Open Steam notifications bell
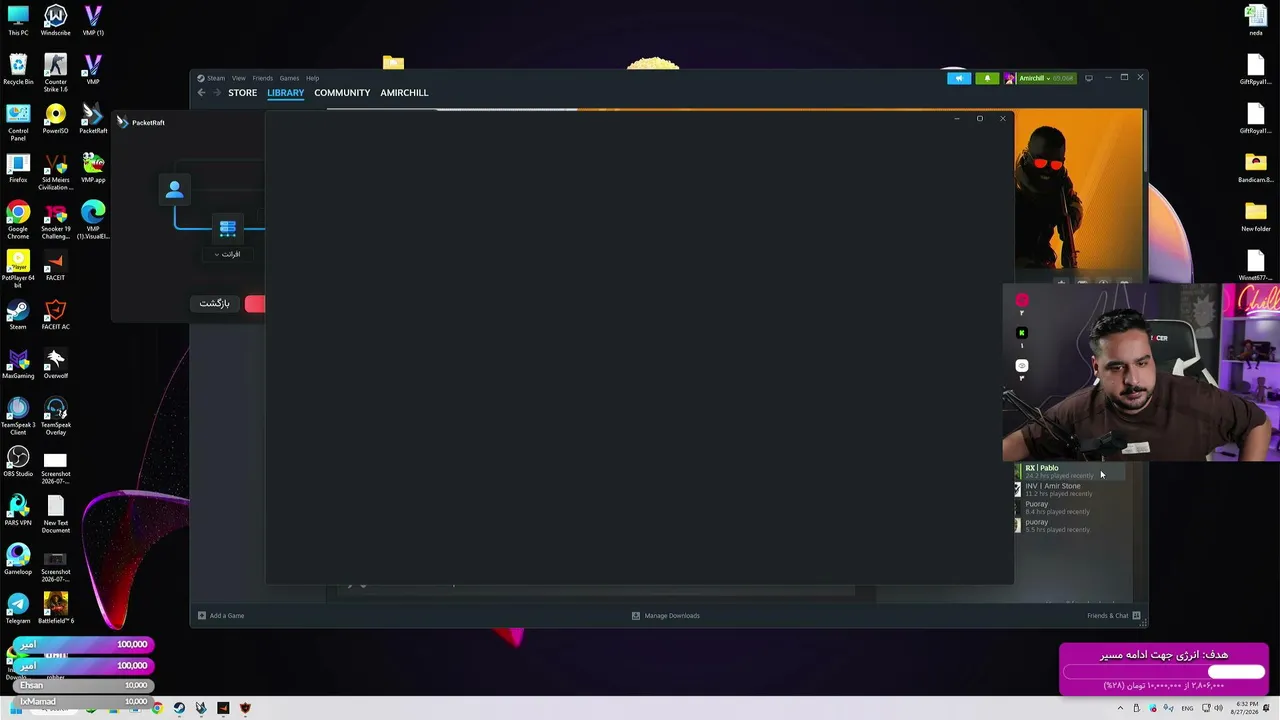This screenshot has width=1280, height=720. [987, 78]
